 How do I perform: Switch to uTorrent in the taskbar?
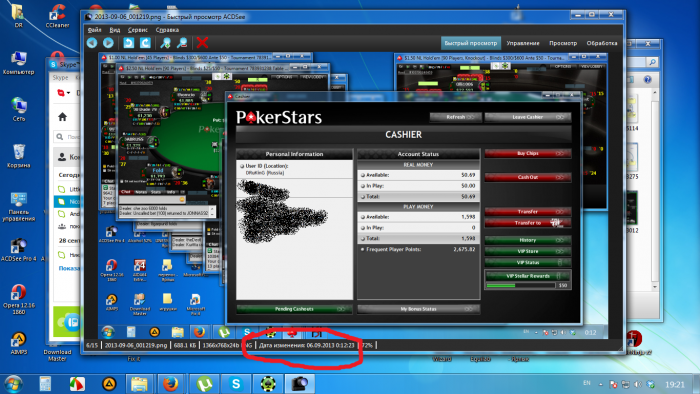pos(204,384)
